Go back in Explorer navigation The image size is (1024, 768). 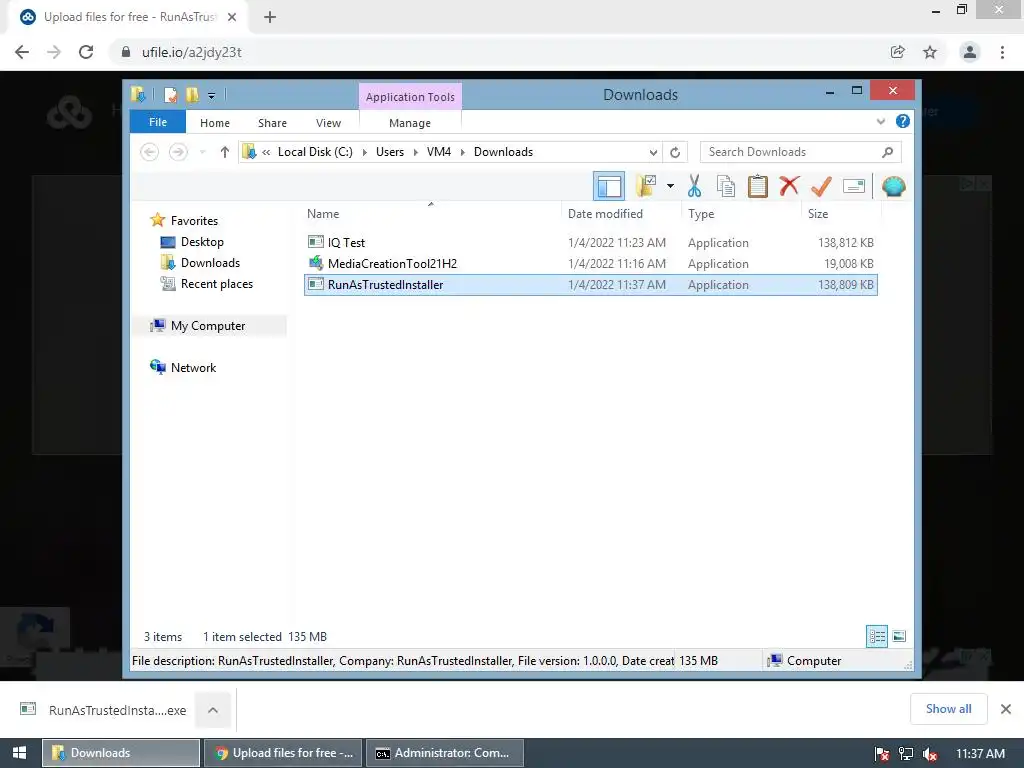(150, 152)
